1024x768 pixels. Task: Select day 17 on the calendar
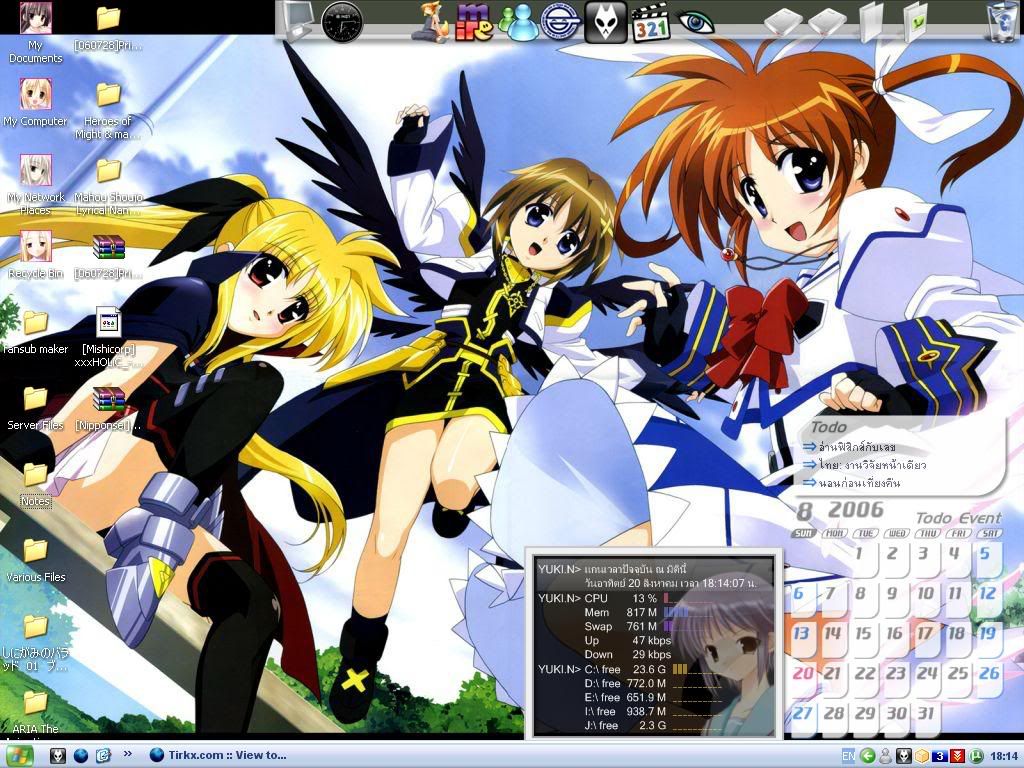tap(924, 633)
